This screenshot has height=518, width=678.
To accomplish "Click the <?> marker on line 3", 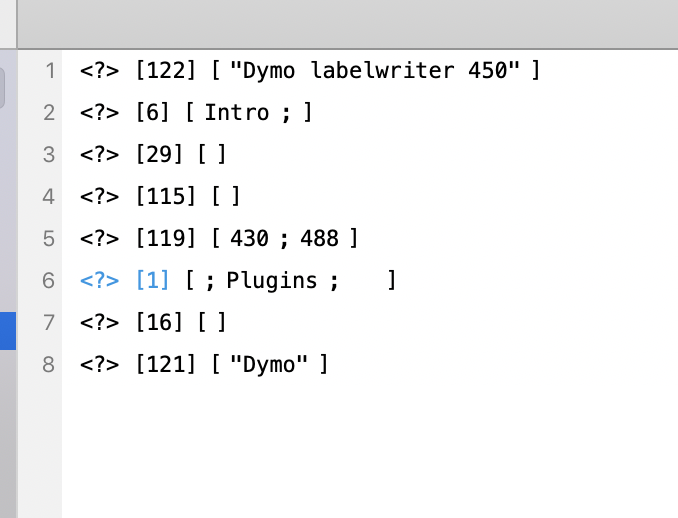I will [99, 155].
